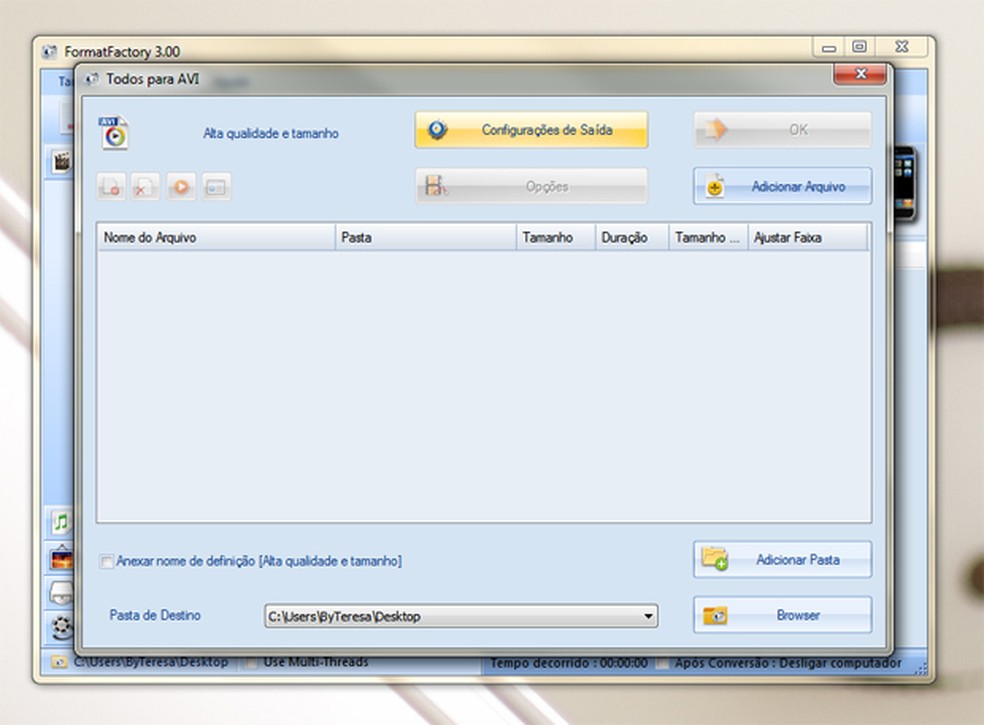The height and width of the screenshot is (725, 984).
Task: Enable Anexar nome de definição checkbox
Action: (106, 561)
